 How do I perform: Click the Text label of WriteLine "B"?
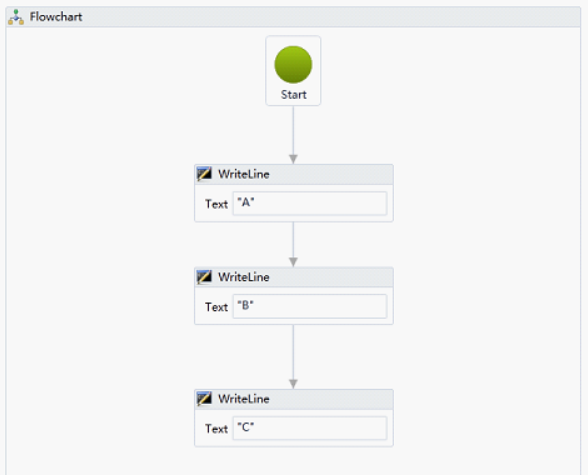(216, 307)
